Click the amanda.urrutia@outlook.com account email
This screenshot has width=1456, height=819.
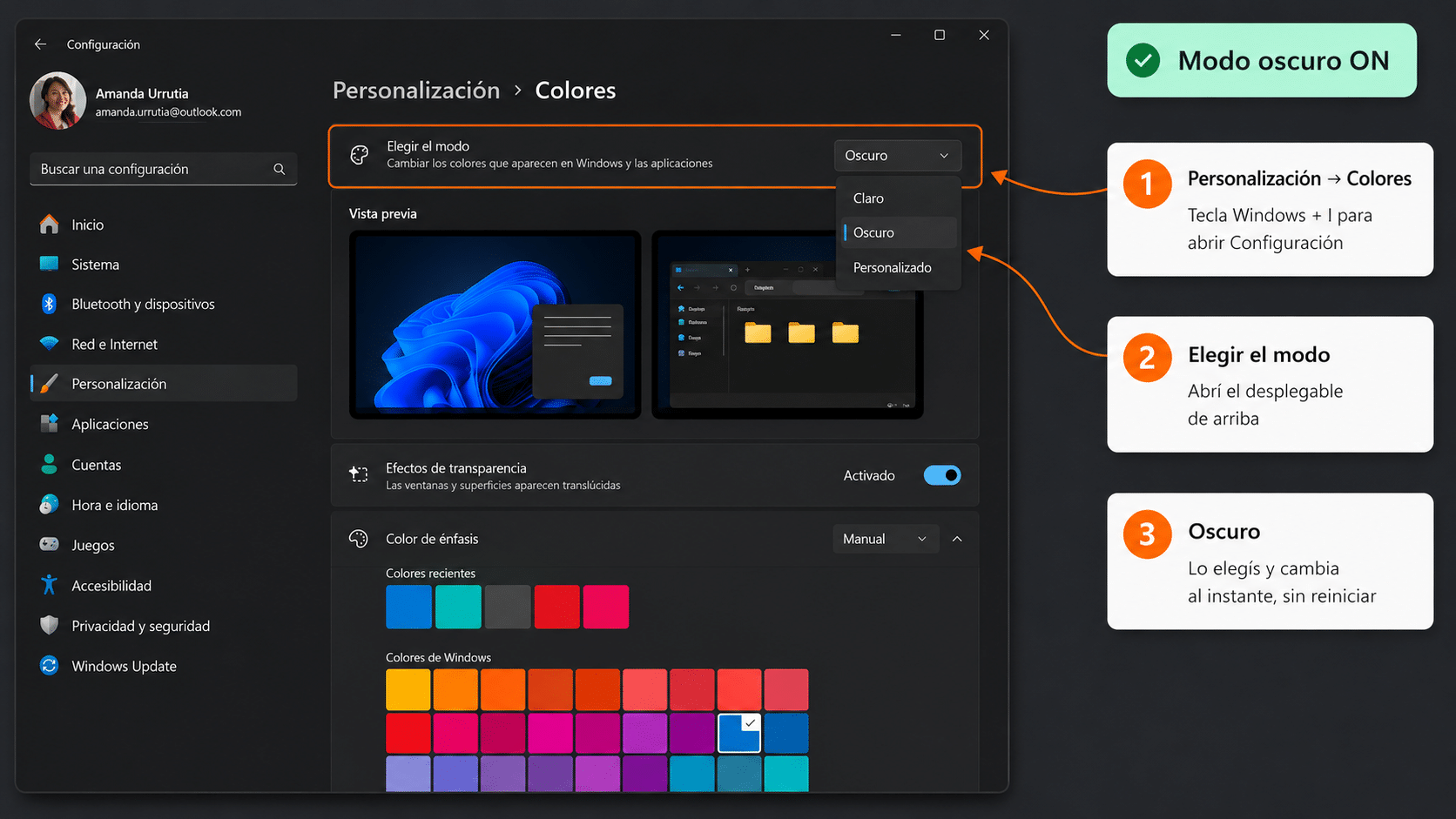click(x=168, y=112)
